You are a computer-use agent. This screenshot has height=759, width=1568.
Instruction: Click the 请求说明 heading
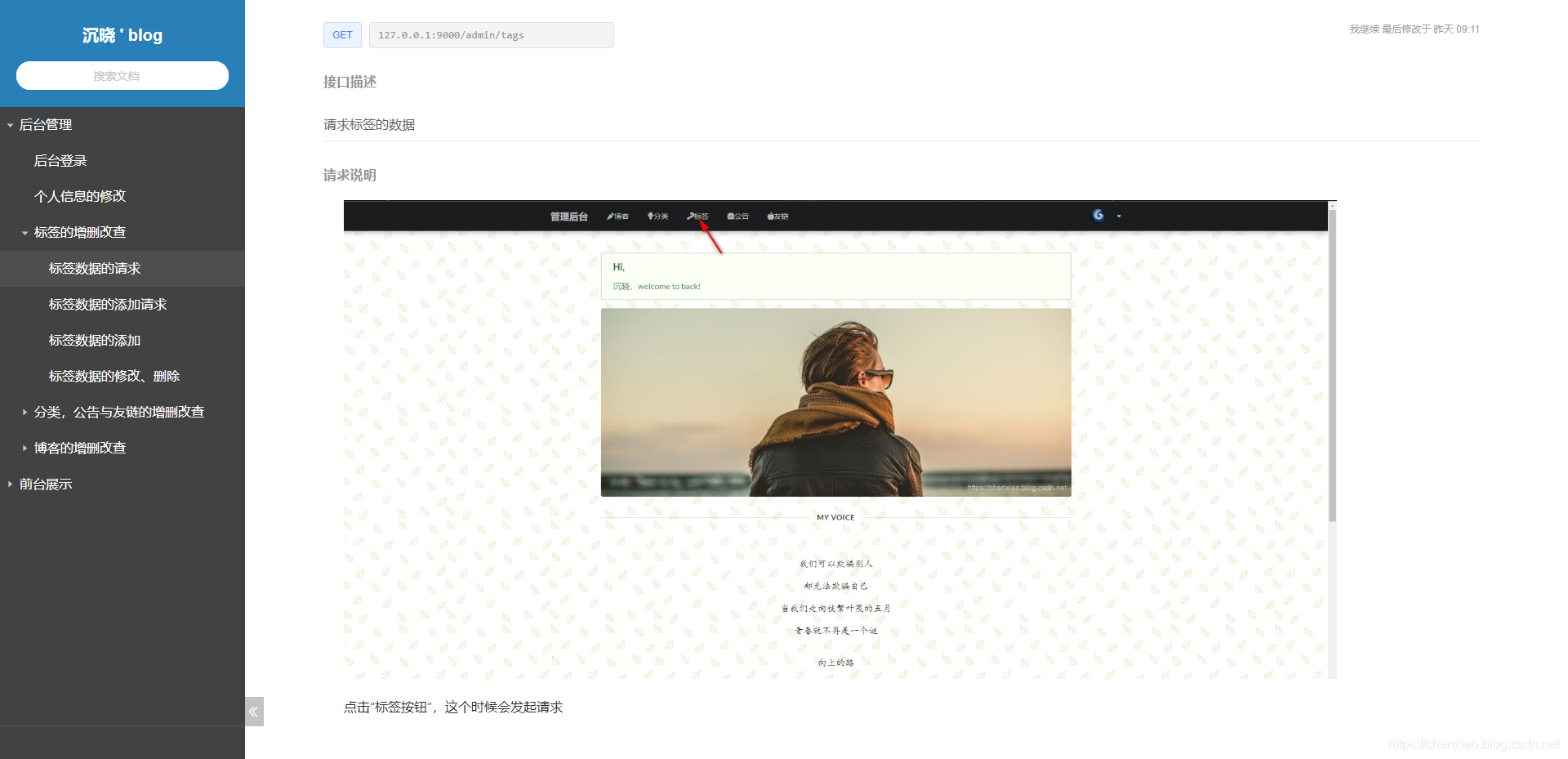(350, 175)
